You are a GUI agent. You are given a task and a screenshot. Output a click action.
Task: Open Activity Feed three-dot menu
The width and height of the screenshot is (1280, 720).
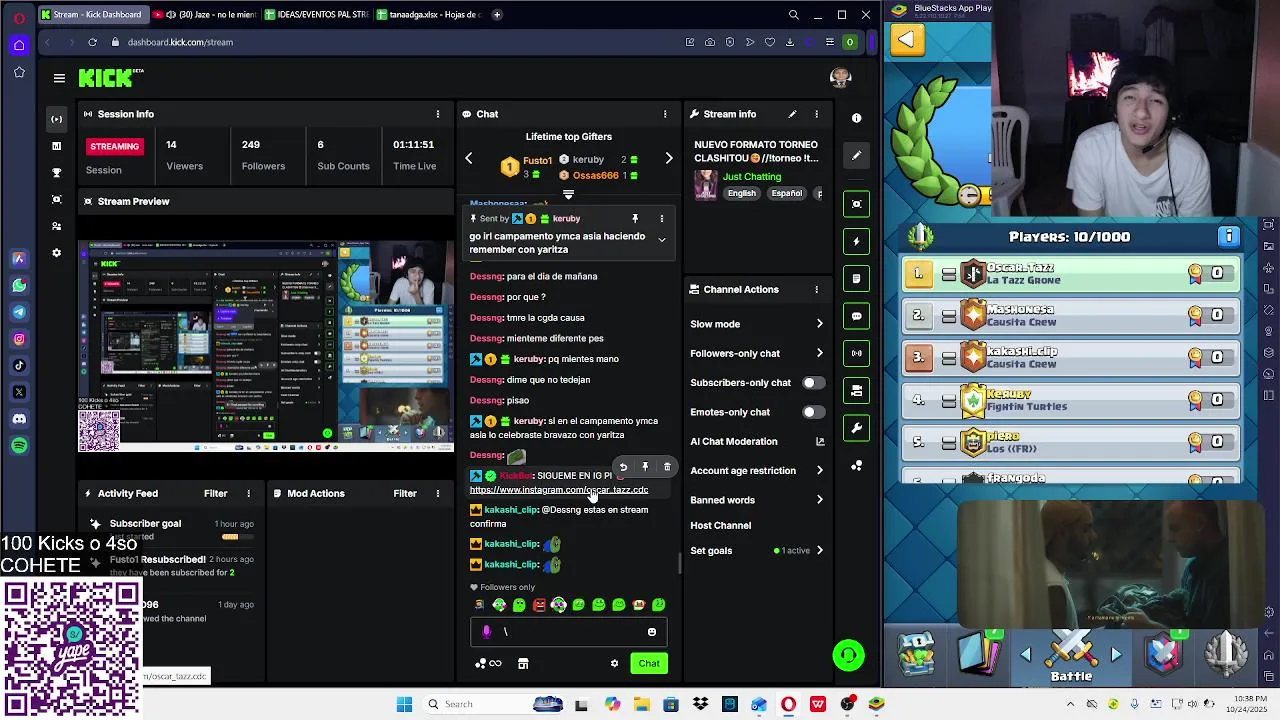pos(249,494)
